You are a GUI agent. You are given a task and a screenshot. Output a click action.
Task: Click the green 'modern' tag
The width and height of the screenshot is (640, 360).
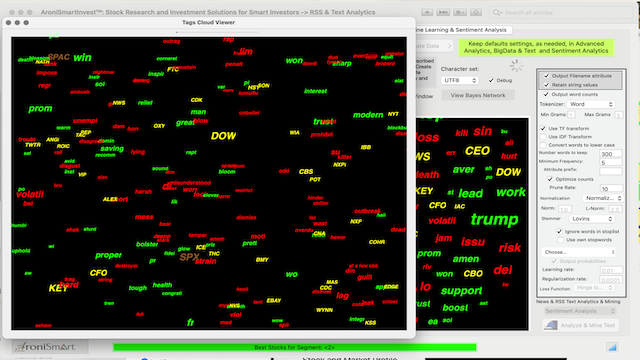point(368,115)
